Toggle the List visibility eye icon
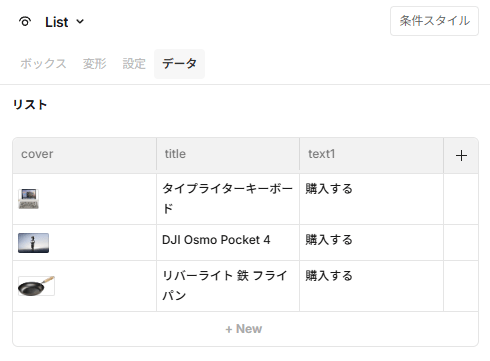Screen dimensions: 490x361 [25, 22]
